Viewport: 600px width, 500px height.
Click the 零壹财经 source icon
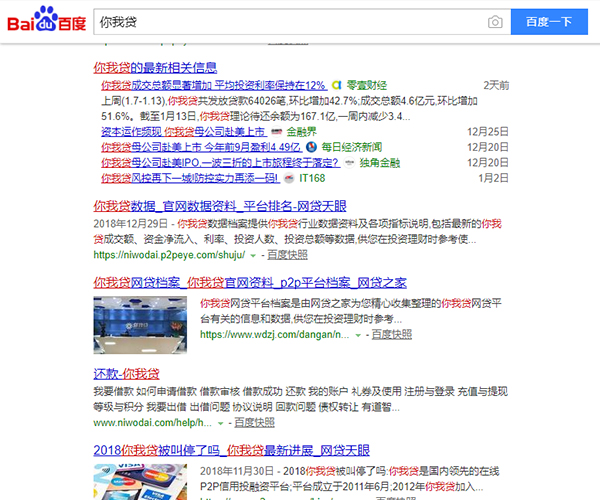click(x=338, y=86)
